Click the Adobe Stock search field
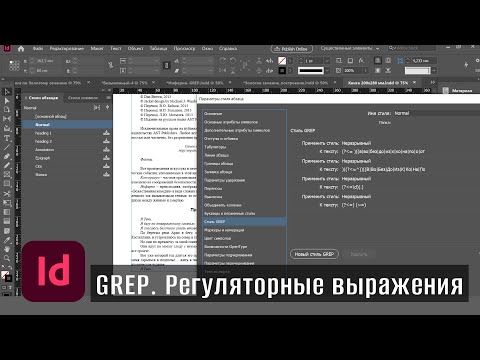The image size is (480, 360). [x=412, y=49]
